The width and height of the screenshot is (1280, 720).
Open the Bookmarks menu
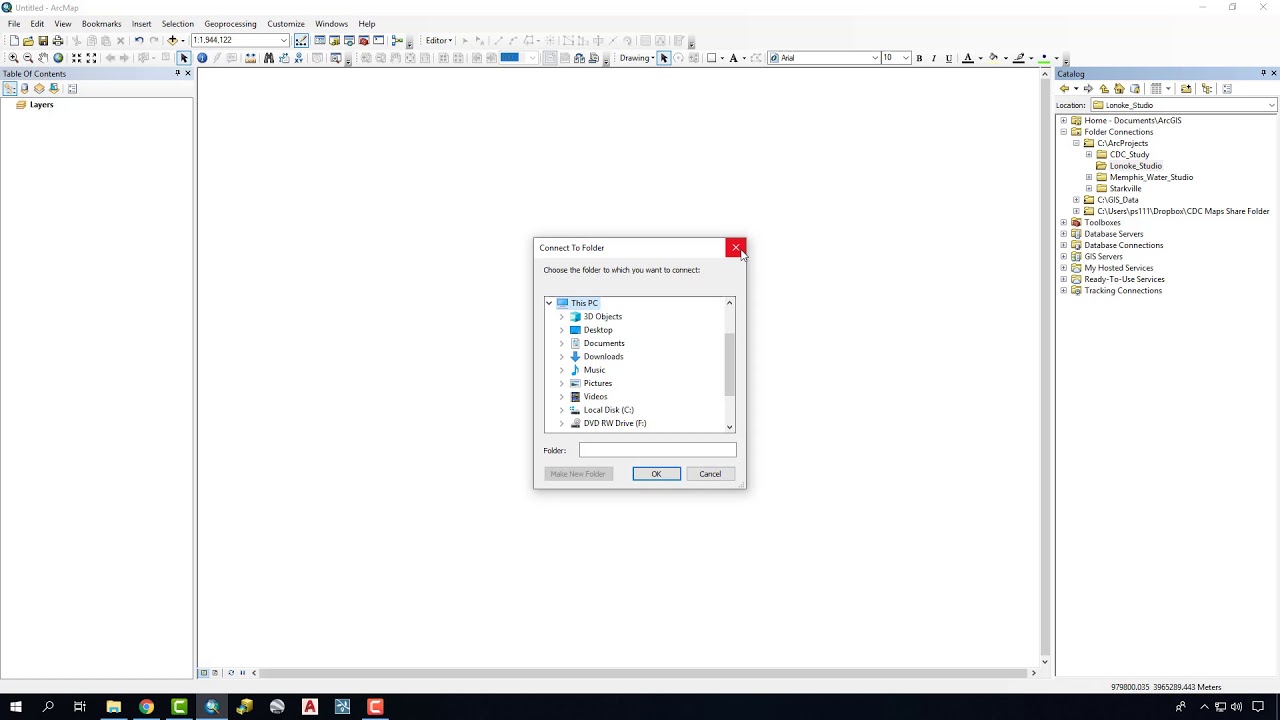[x=101, y=24]
